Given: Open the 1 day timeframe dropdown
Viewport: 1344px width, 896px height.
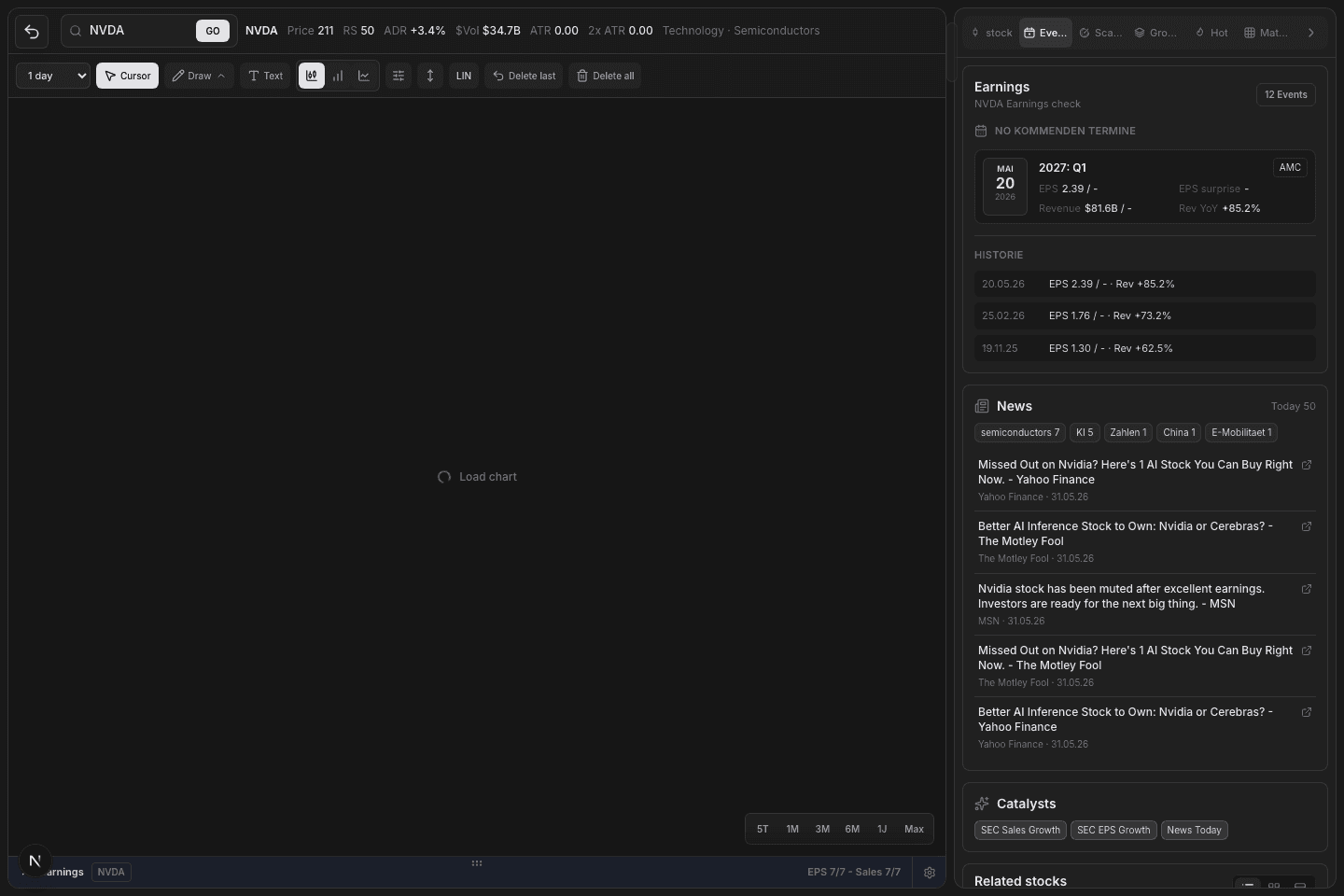Looking at the screenshot, I should [53, 76].
